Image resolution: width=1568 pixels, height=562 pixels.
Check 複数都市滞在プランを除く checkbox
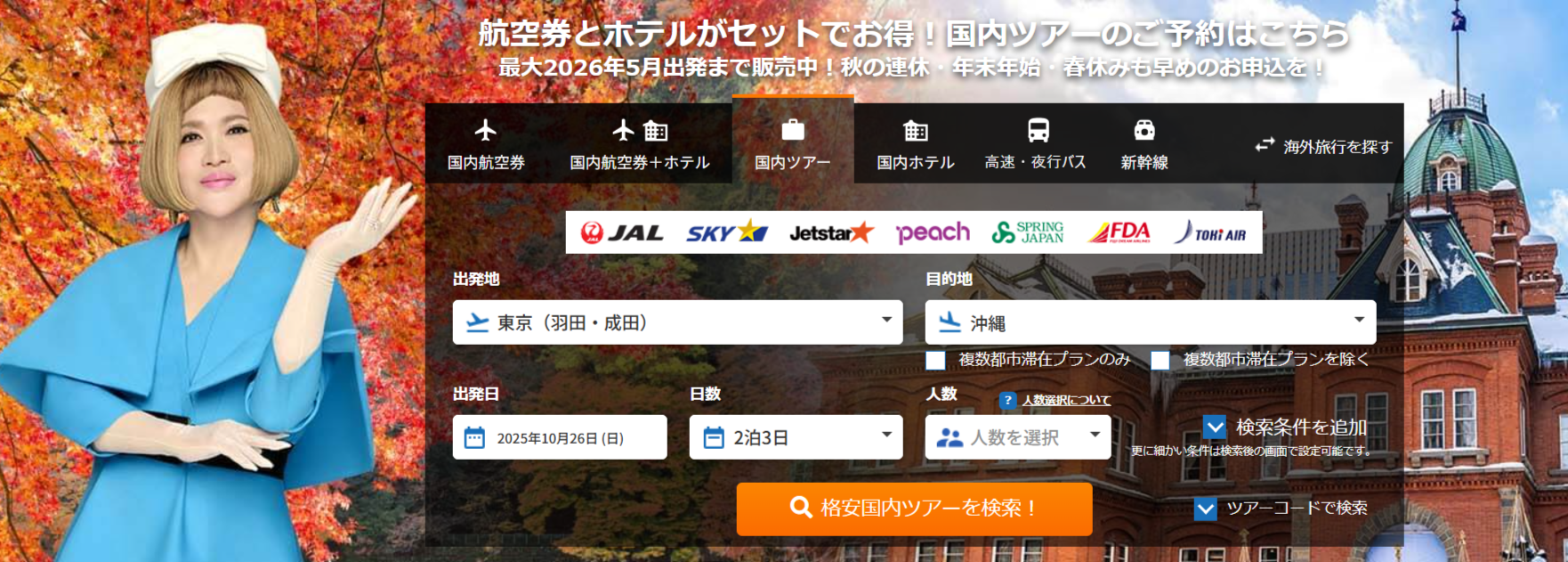coord(1160,360)
